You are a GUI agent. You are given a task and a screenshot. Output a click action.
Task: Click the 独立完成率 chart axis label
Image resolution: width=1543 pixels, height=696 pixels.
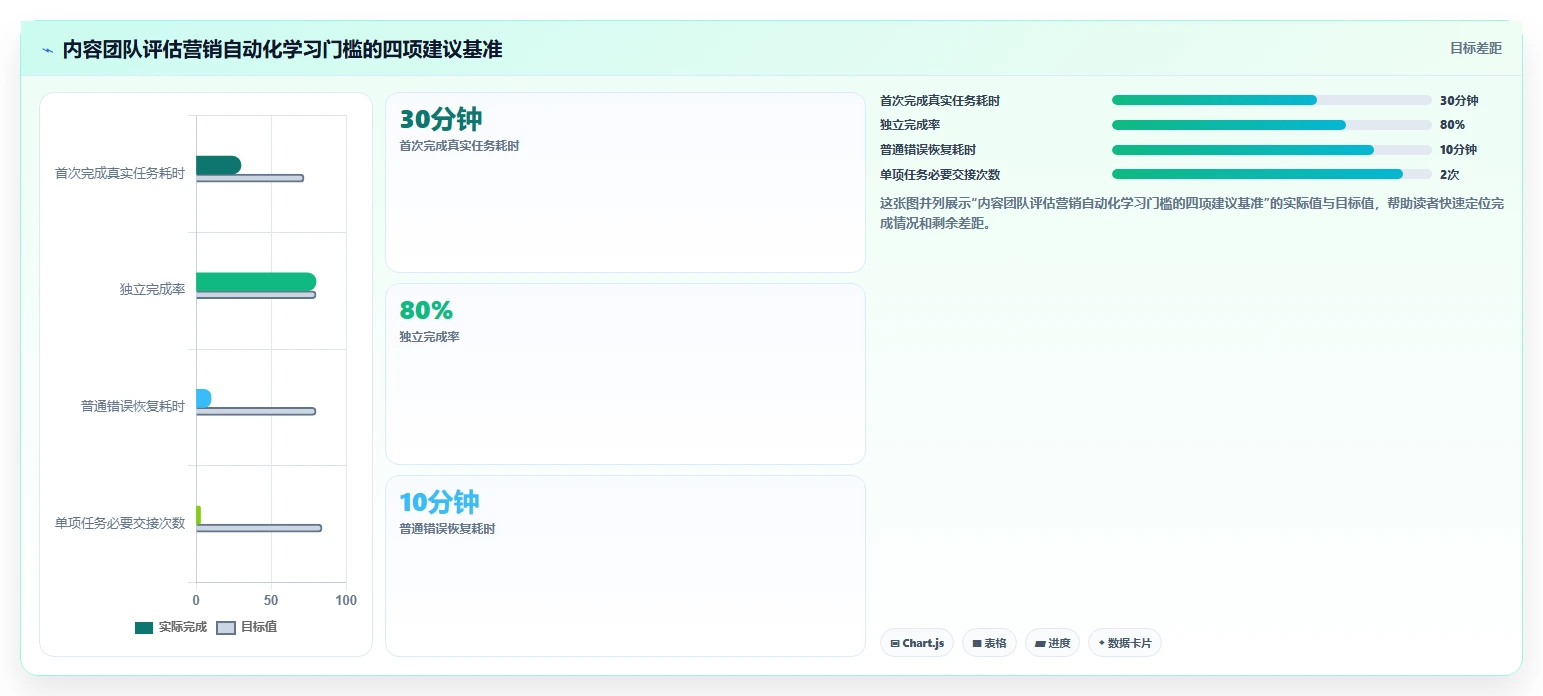[x=152, y=290]
